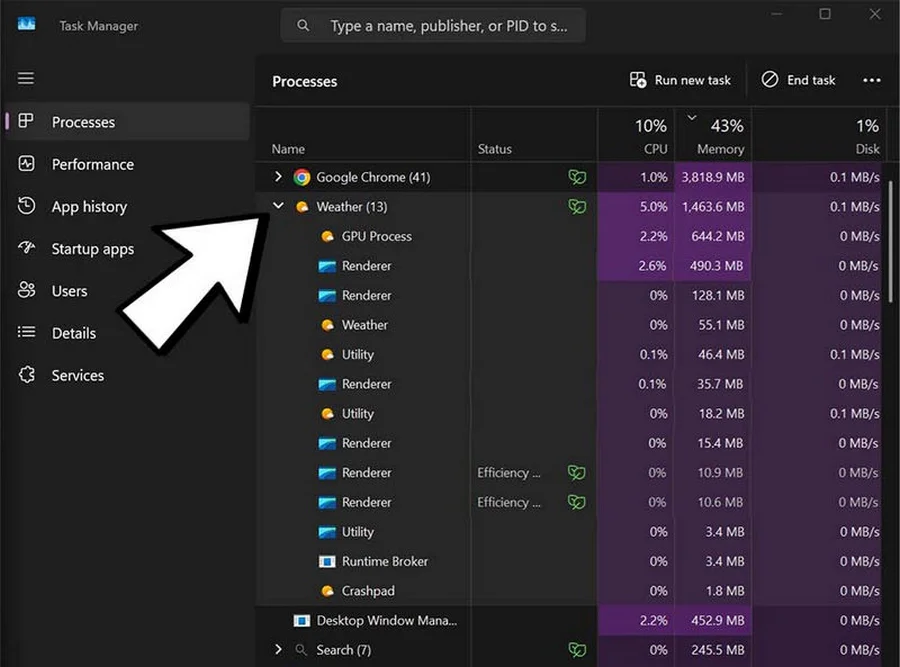Select the Renderer using 15.4 MB
900x667 pixels.
tap(568, 443)
